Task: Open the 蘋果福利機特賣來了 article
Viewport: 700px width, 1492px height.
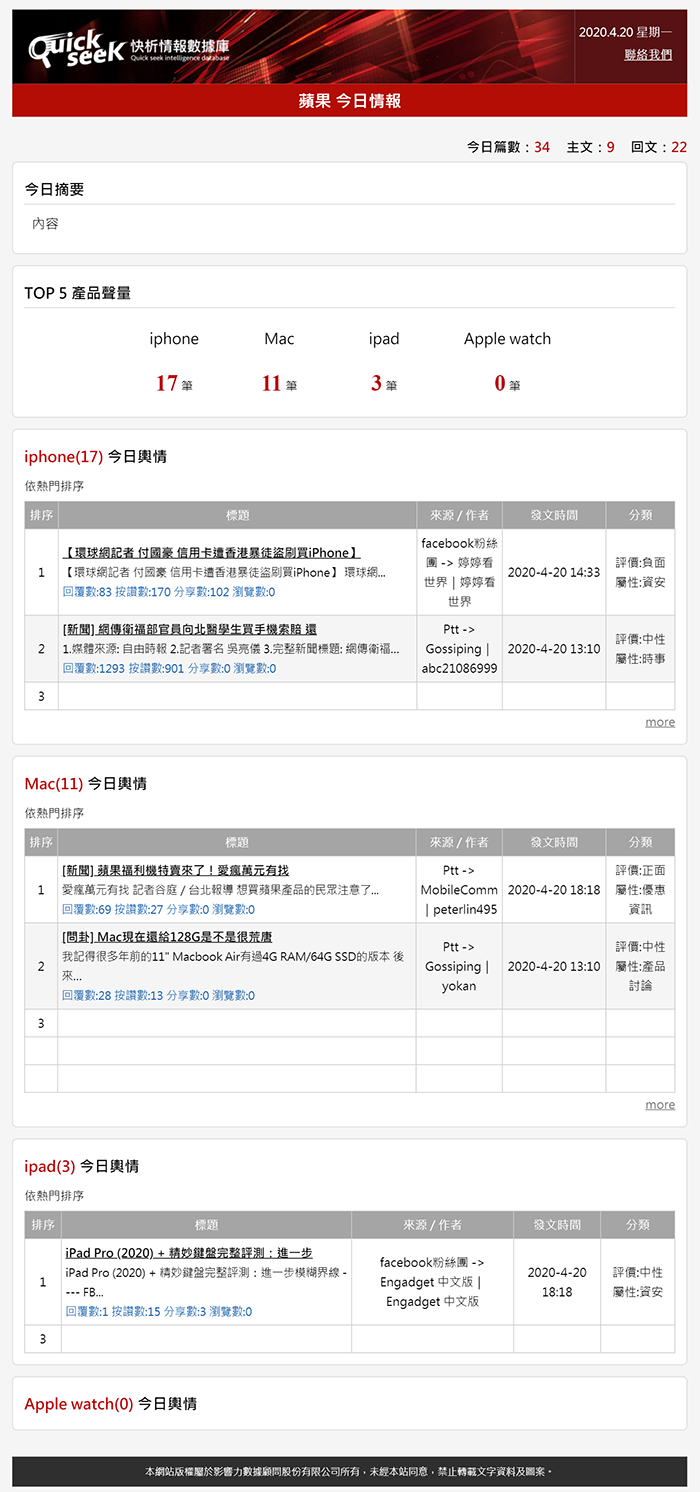Action: [x=176, y=871]
